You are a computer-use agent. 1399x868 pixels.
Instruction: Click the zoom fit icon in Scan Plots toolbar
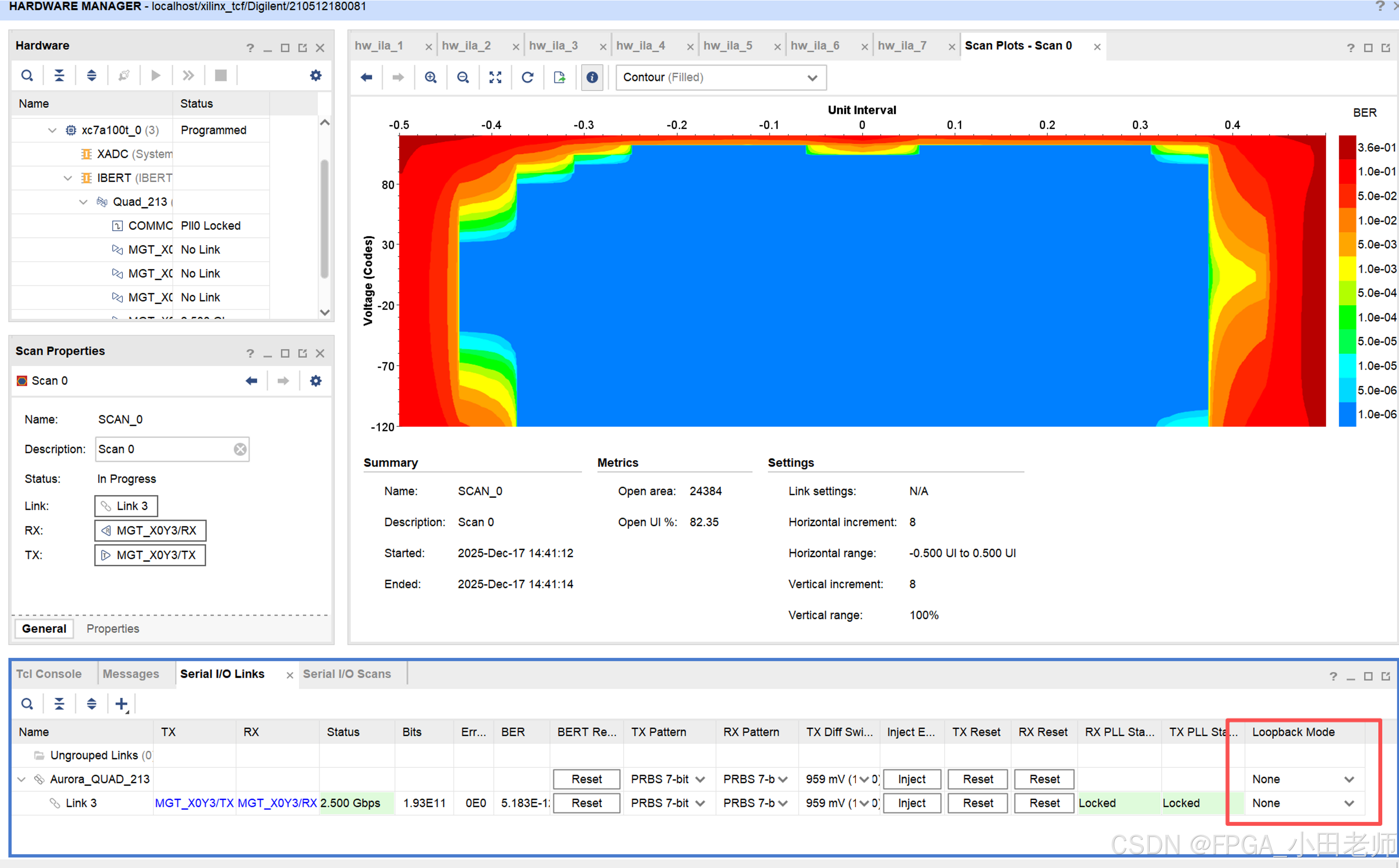[495, 77]
